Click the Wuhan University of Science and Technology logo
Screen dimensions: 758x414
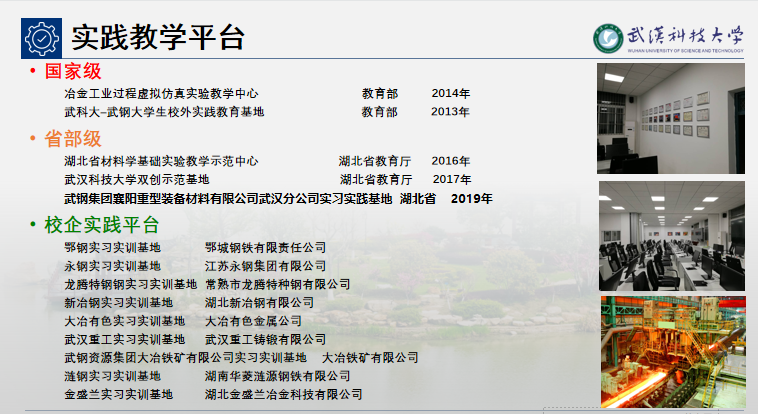pyautogui.click(x=669, y=38)
